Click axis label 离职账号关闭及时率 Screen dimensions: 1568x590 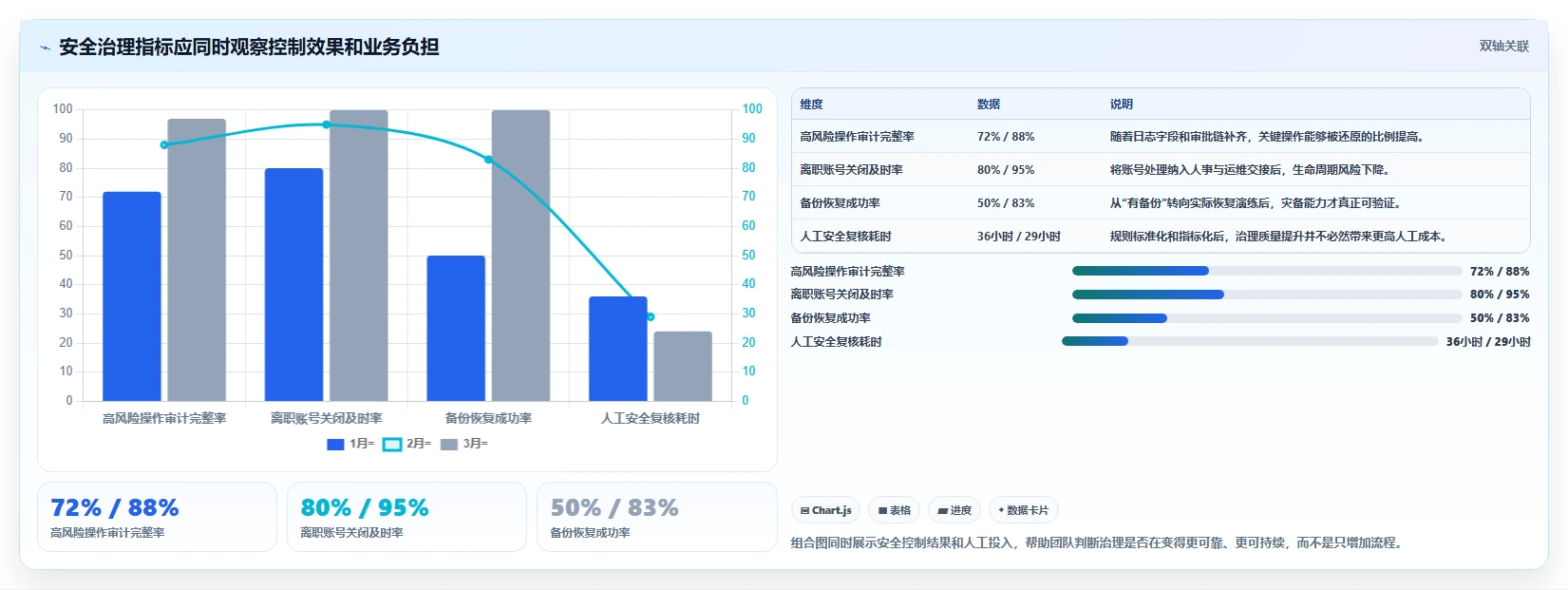326,418
